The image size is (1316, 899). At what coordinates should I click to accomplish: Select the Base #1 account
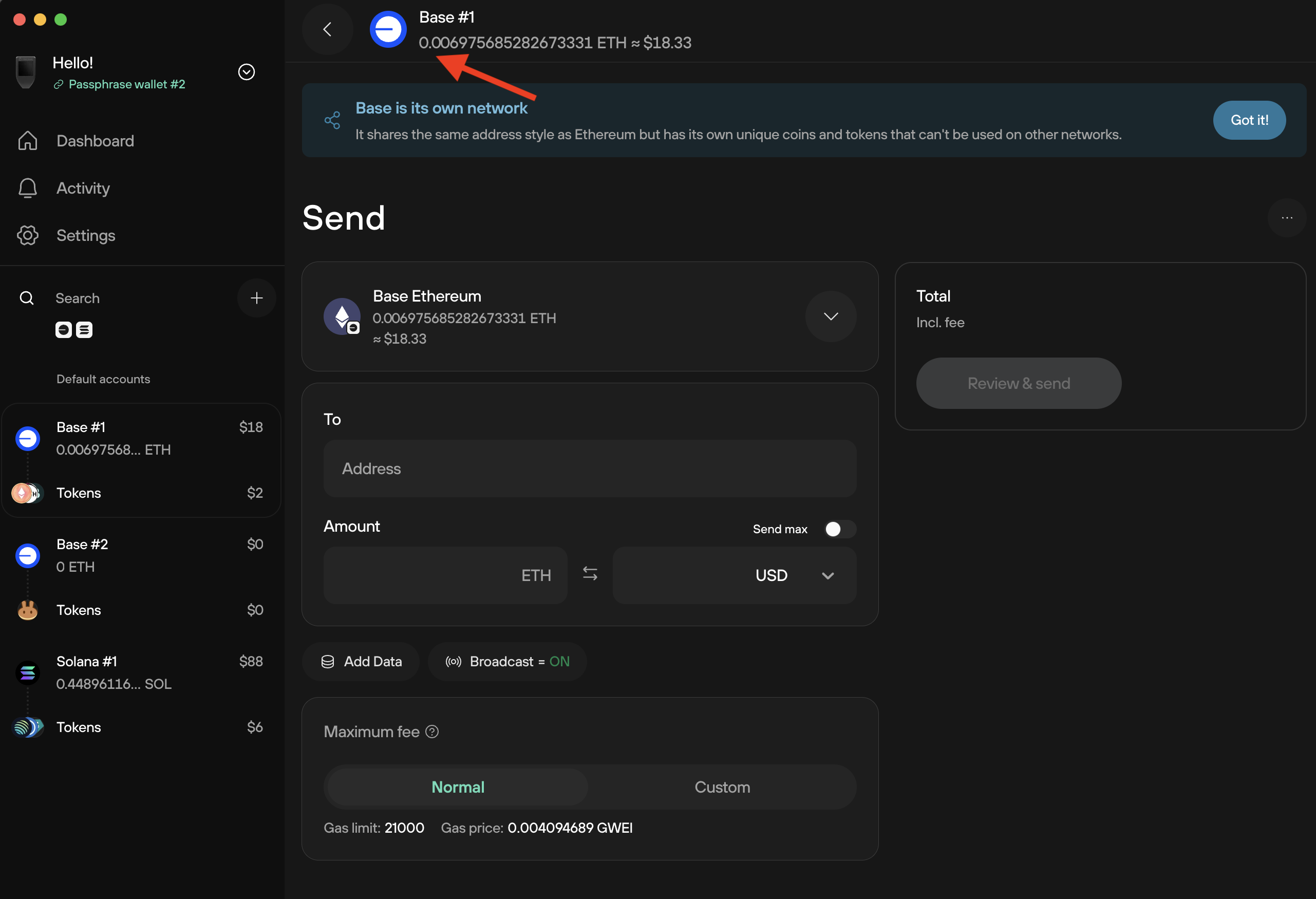(142, 438)
